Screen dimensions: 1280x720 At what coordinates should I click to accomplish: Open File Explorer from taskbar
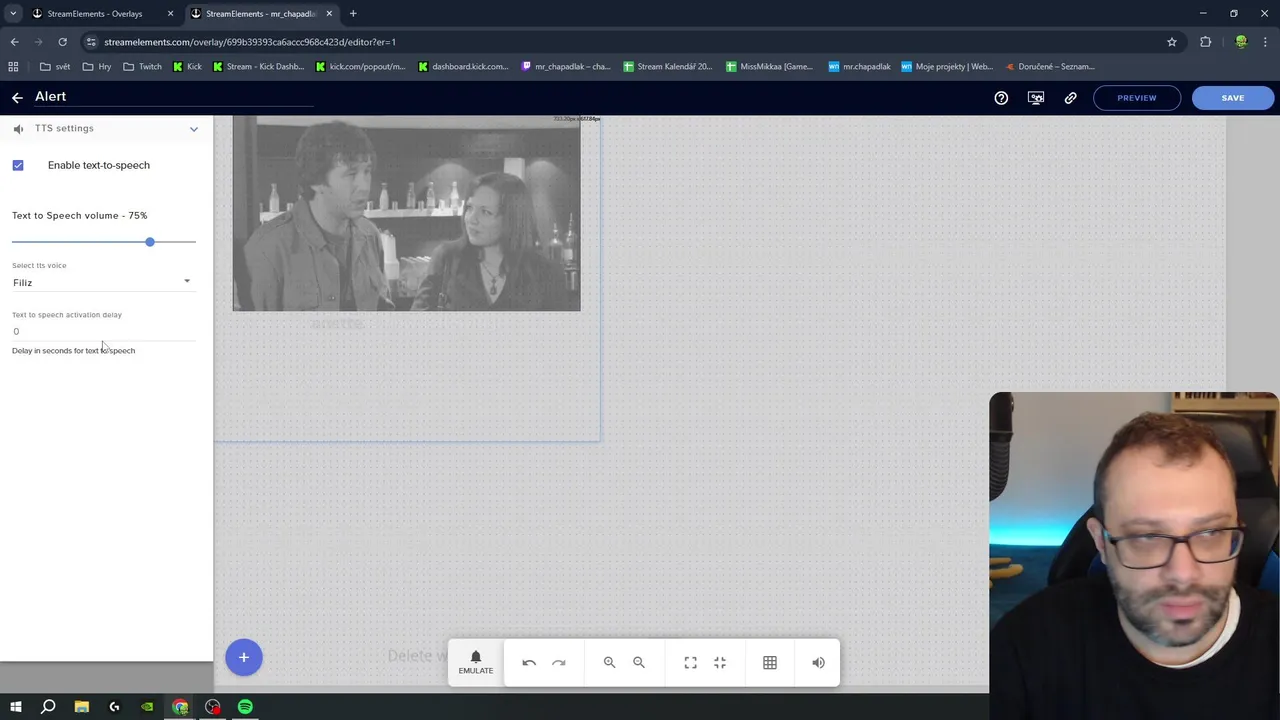[81, 707]
